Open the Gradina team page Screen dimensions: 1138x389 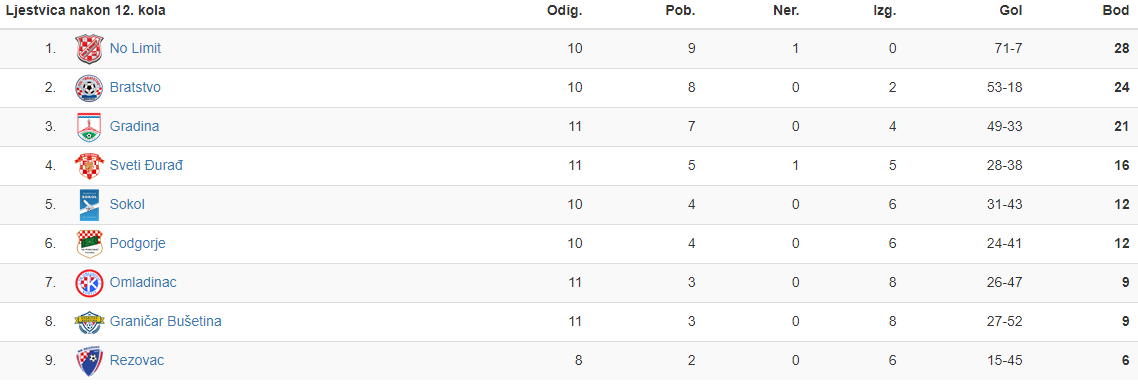tap(134, 126)
